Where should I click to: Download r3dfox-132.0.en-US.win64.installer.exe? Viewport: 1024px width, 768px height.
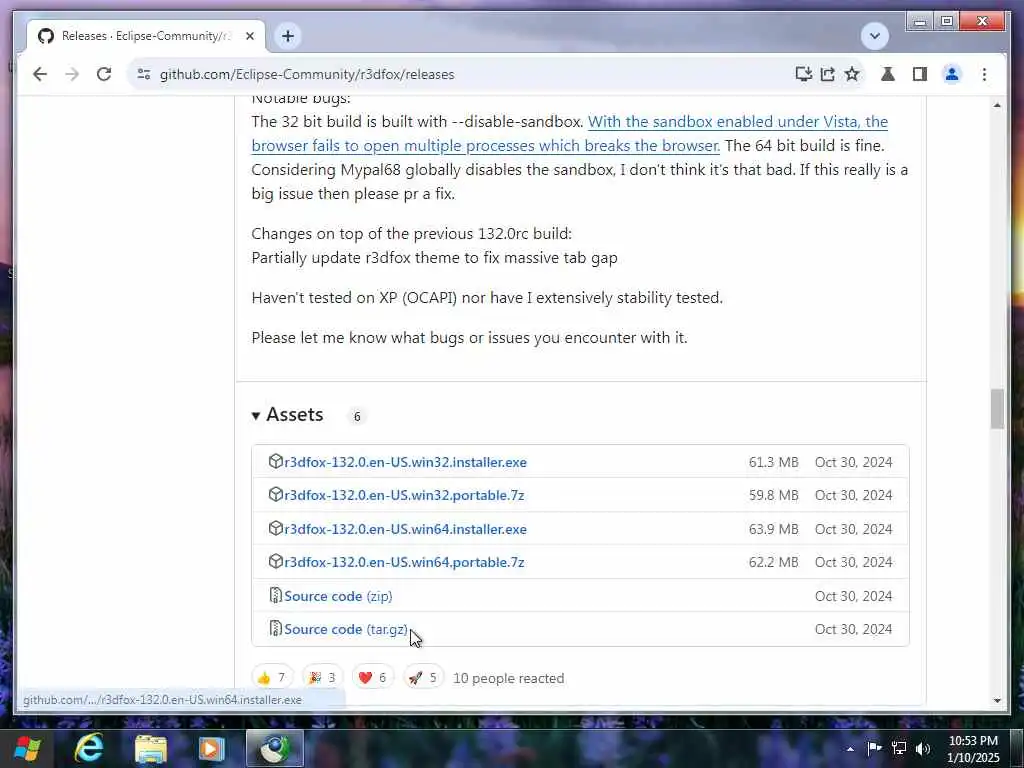(406, 530)
